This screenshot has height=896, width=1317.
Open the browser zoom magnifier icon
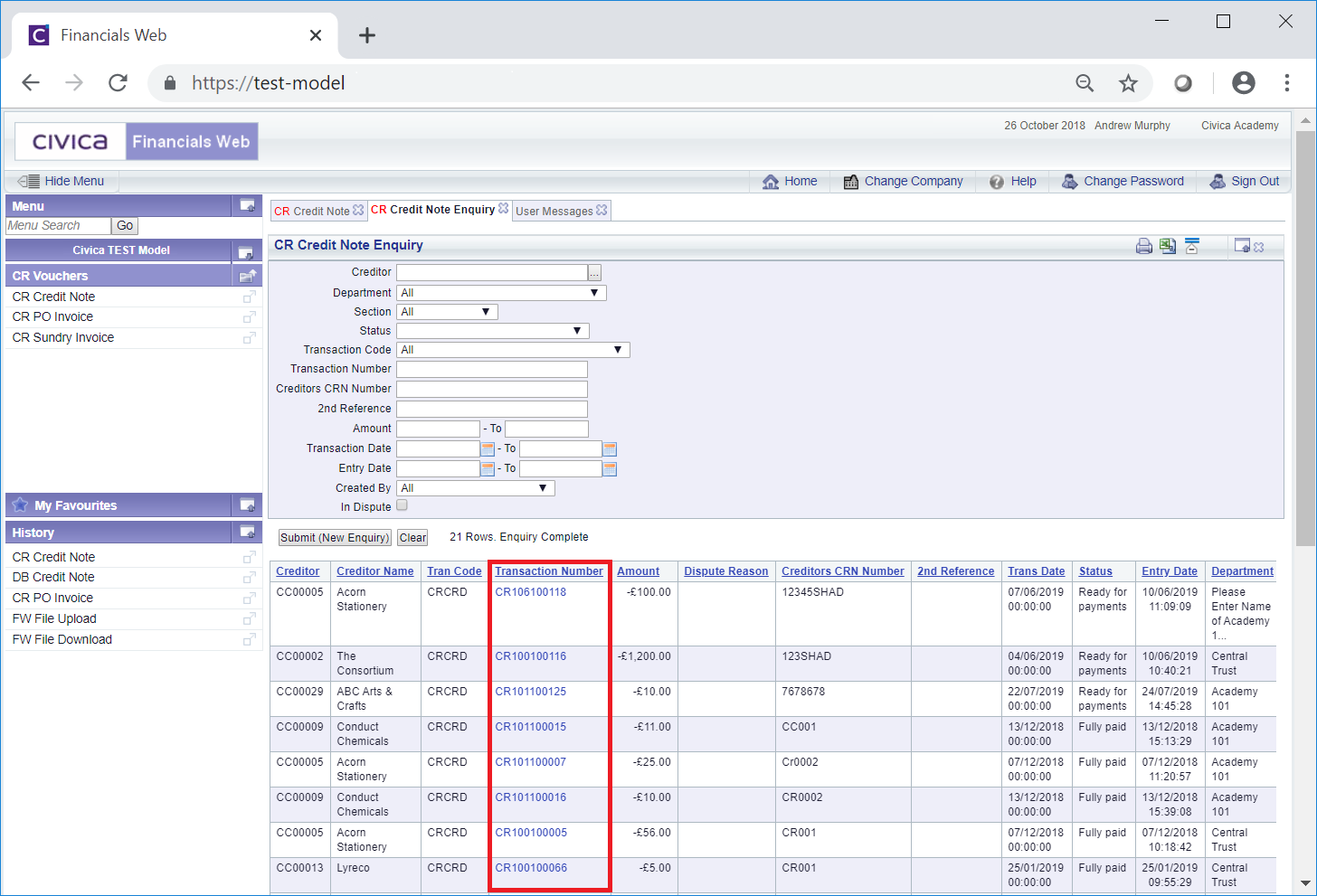[1085, 83]
